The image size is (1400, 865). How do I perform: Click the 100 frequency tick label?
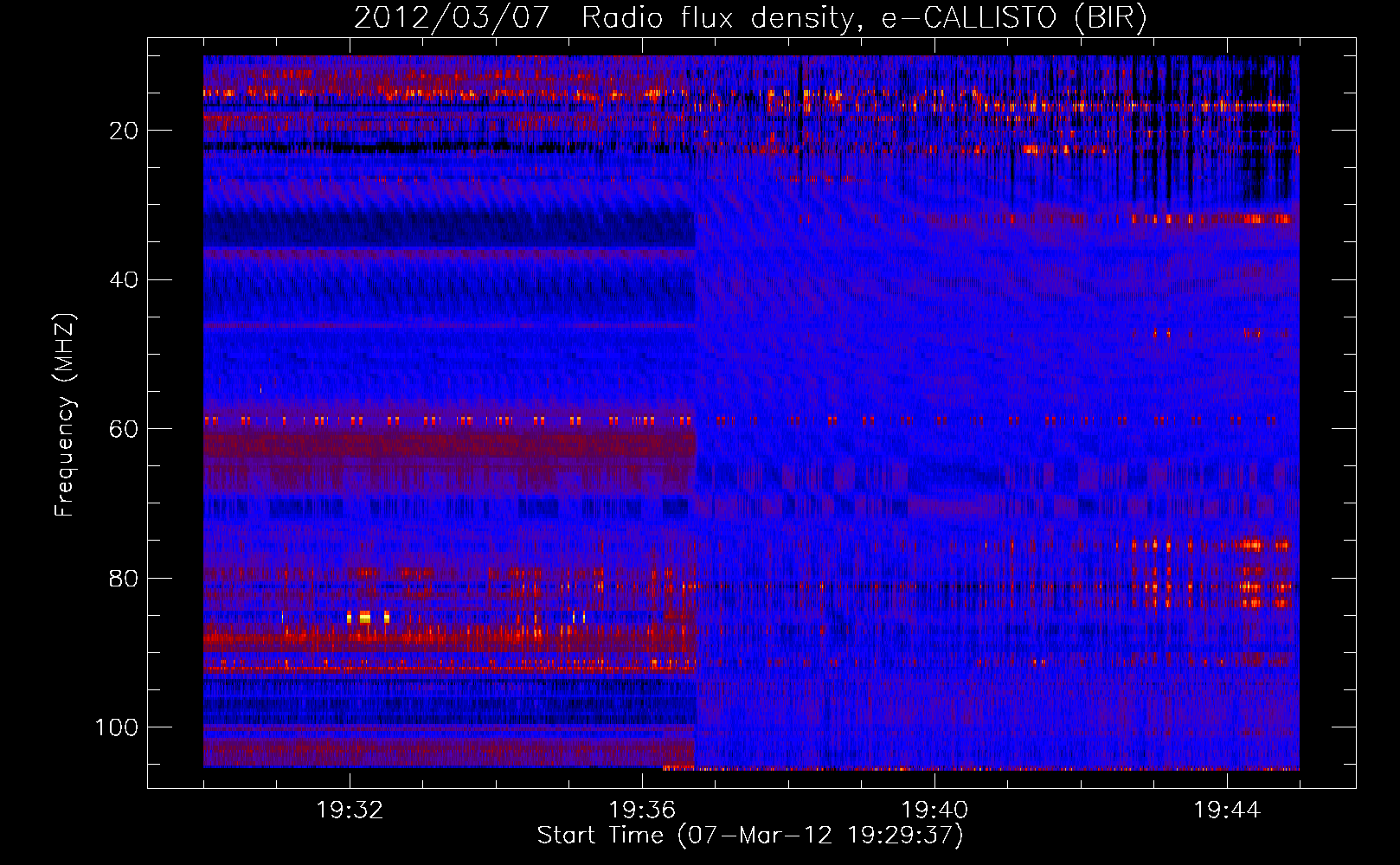117,727
